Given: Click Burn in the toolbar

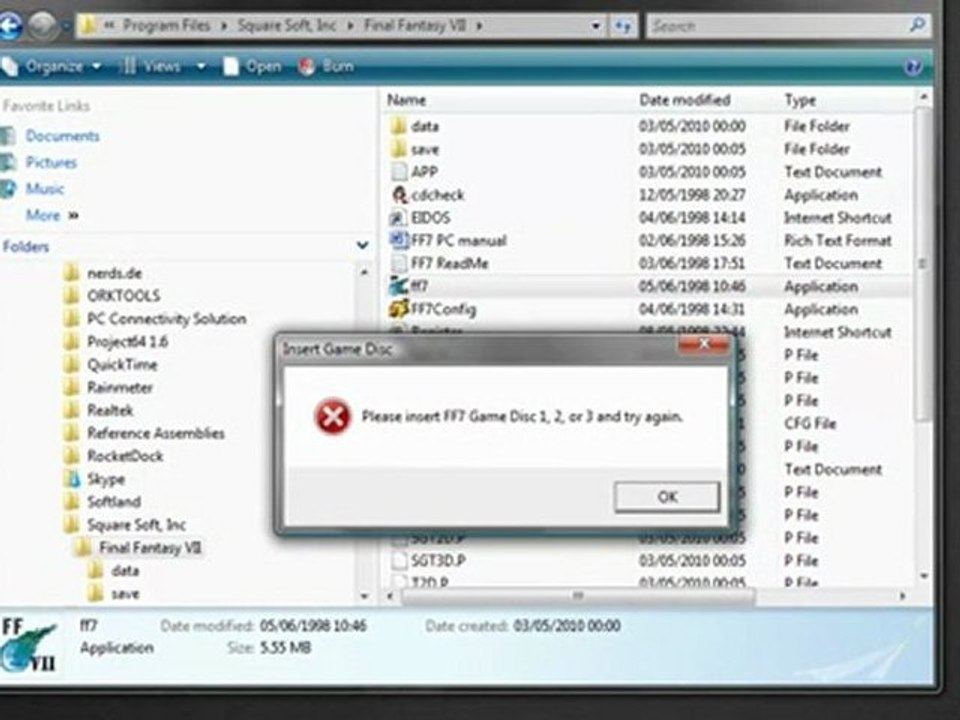Looking at the screenshot, I should pyautogui.click(x=327, y=66).
